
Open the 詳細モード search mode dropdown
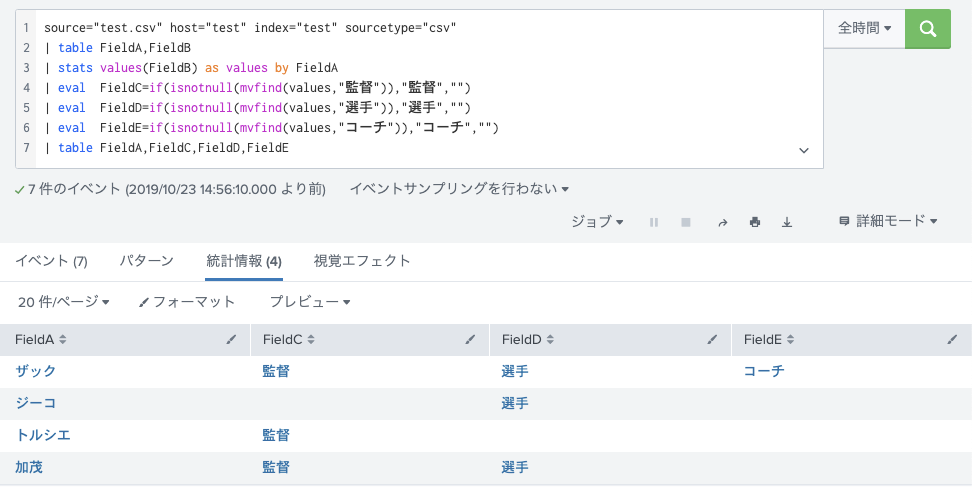click(888, 221)
